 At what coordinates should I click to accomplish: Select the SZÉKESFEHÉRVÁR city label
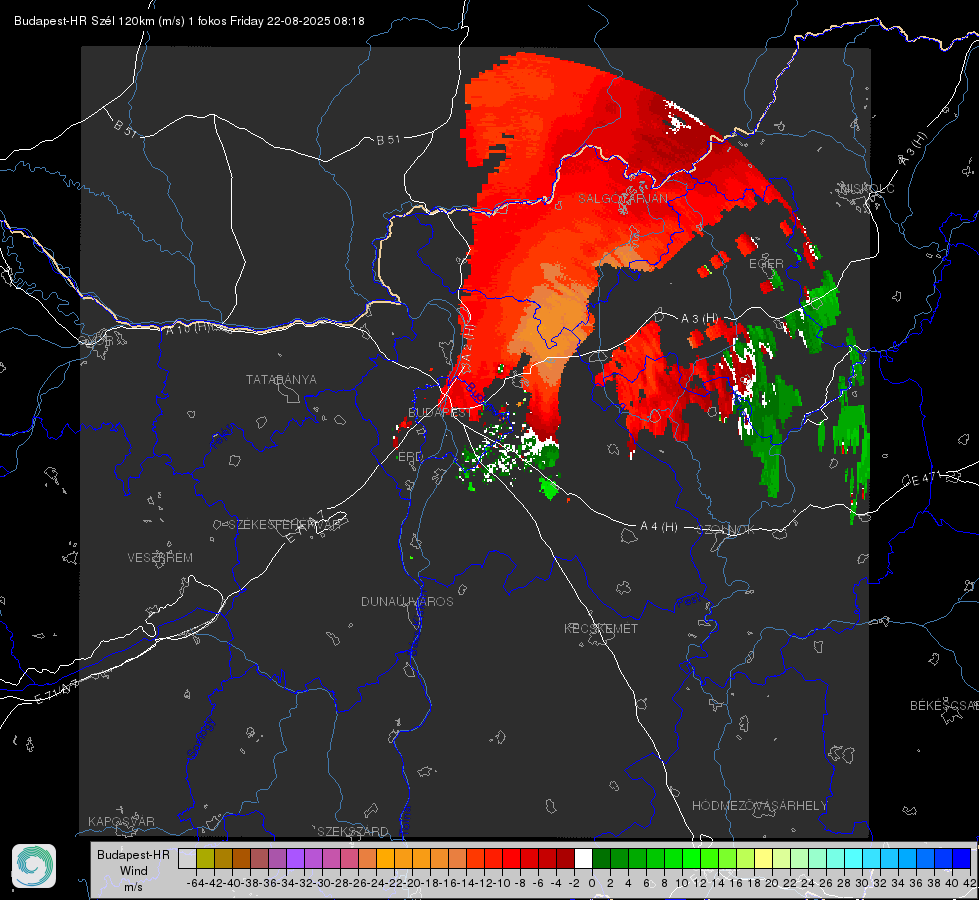pos(284,525)
